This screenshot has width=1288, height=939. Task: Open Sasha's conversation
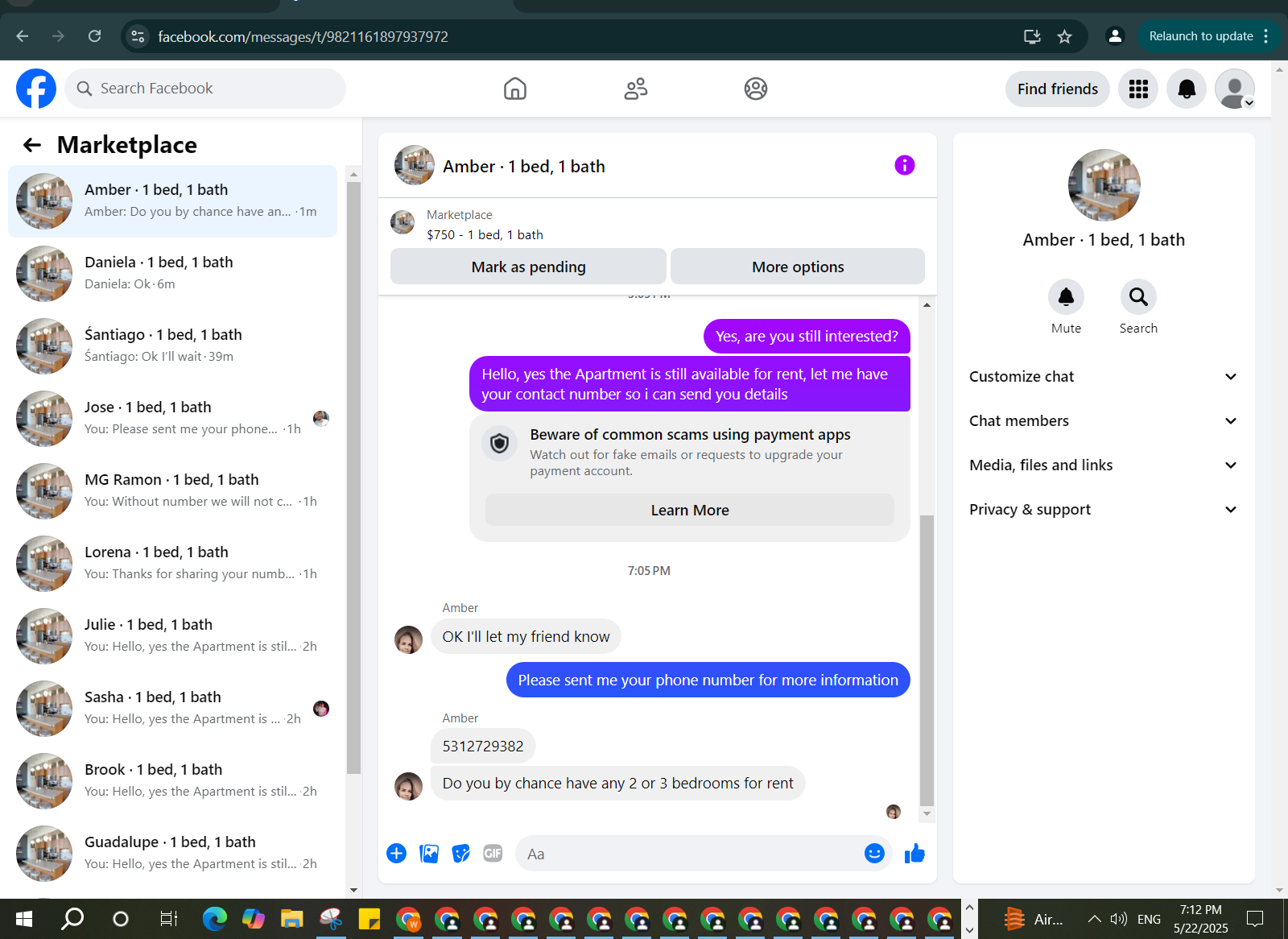173,709
